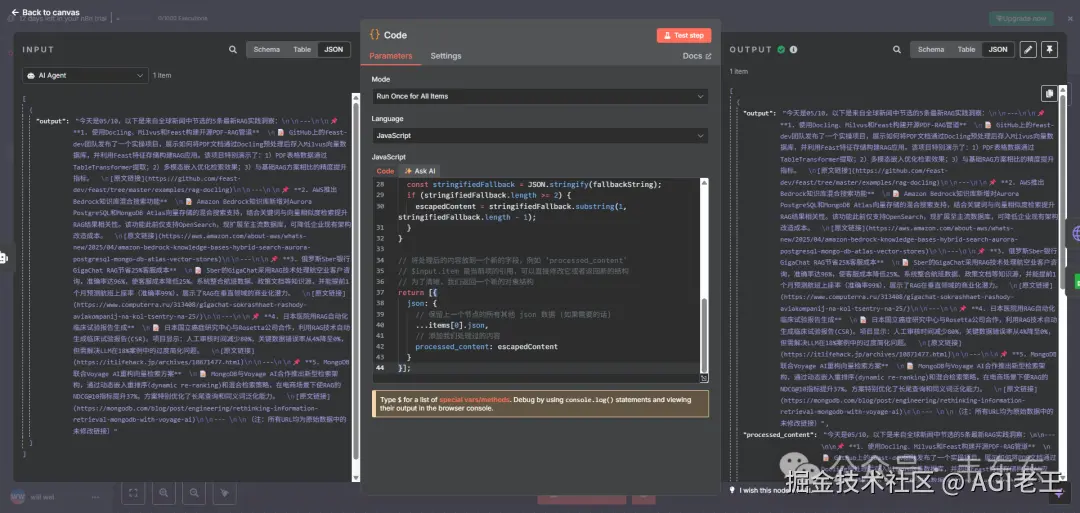The image size is (1080, 513).
Task: Switch the INPUT panel to Table view
Action: tap(302, 50)
